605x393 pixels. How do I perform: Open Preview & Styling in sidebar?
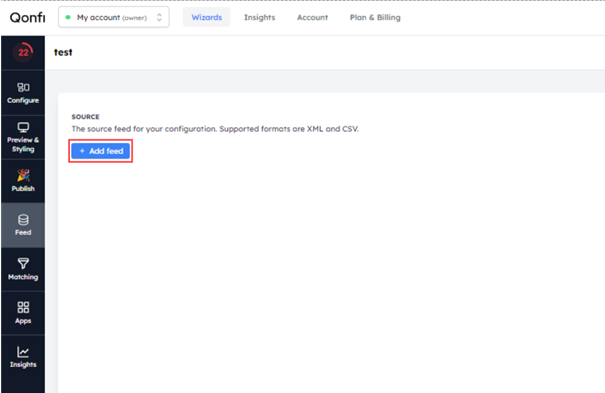click(23, 137)
